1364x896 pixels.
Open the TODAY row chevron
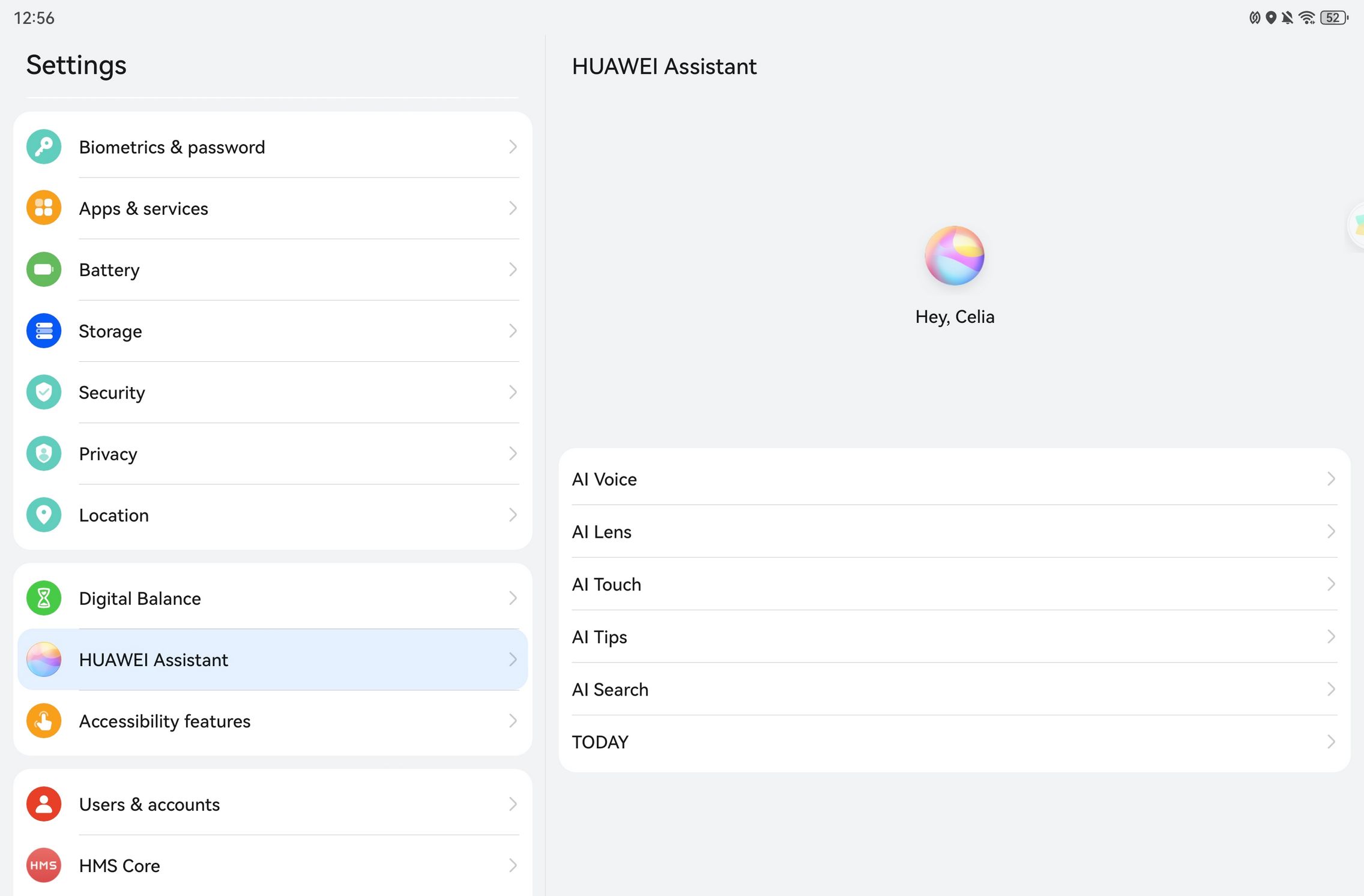click(x=1330, y=742)
